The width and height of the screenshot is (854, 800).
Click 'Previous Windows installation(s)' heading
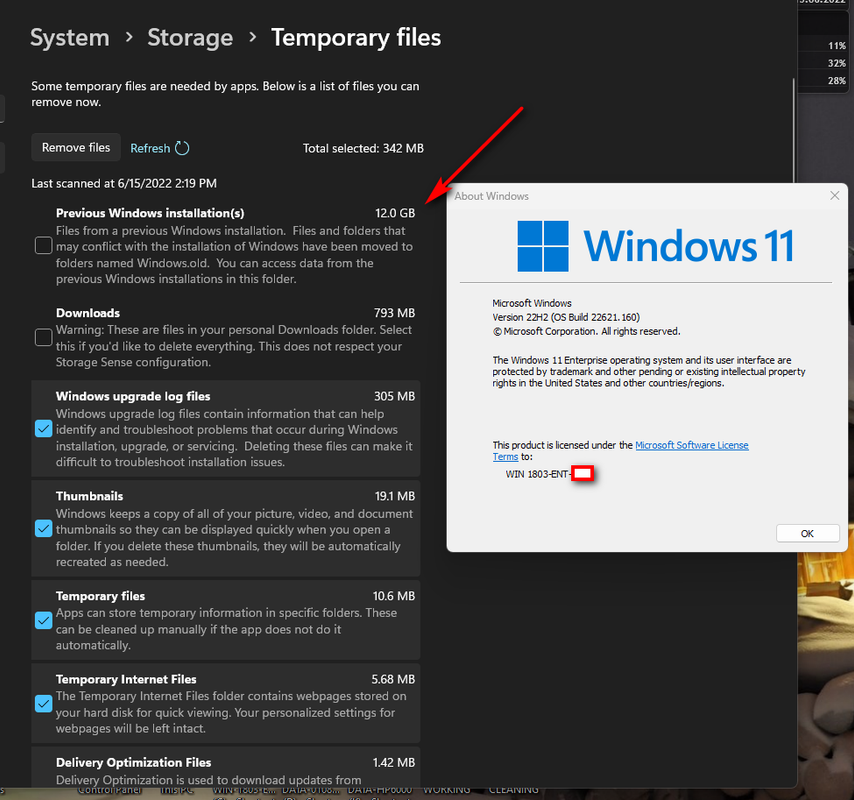click(150, 213)
